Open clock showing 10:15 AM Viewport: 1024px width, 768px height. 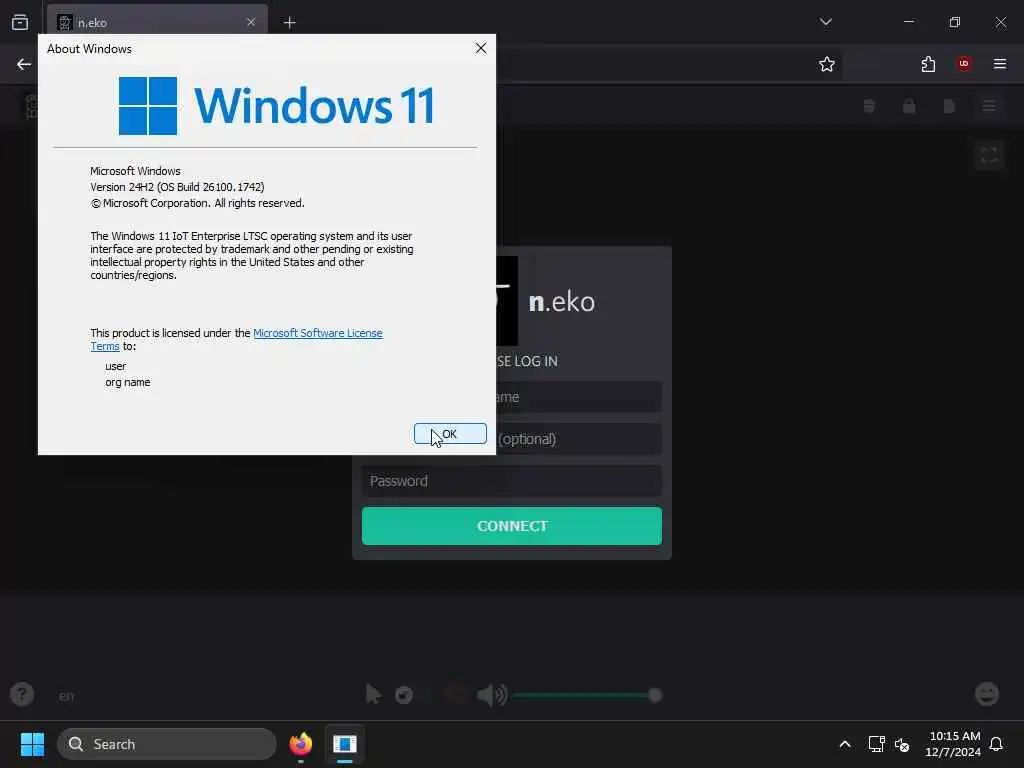tap(953, 744)
